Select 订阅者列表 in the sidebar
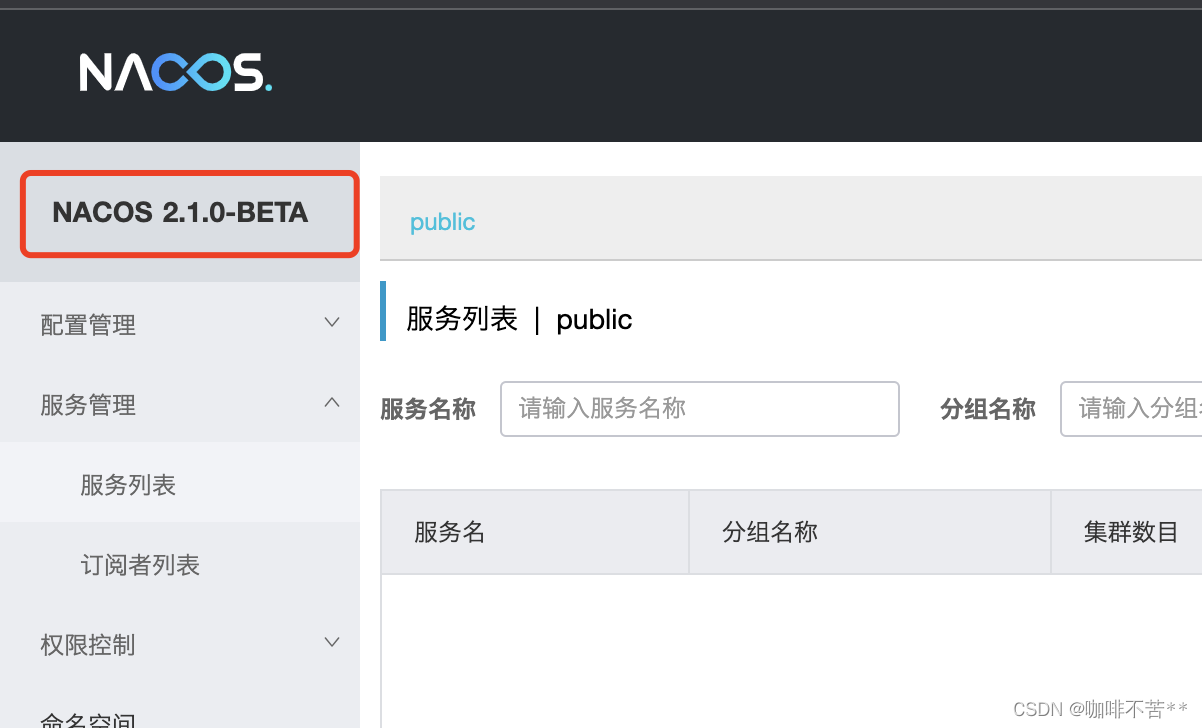The width and height of the screenshot is (1202, 728). click(180, 564)
